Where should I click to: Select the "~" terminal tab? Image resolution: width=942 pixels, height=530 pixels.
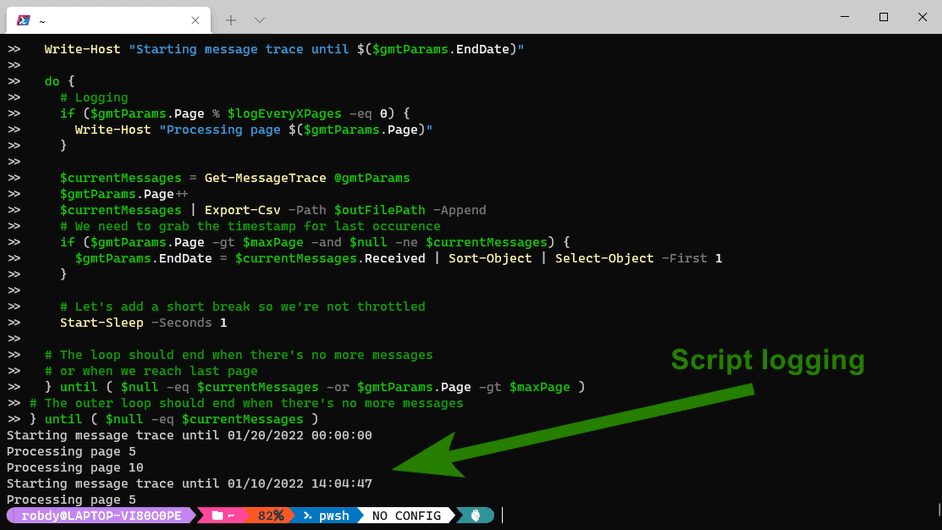(x=108, y=20)
